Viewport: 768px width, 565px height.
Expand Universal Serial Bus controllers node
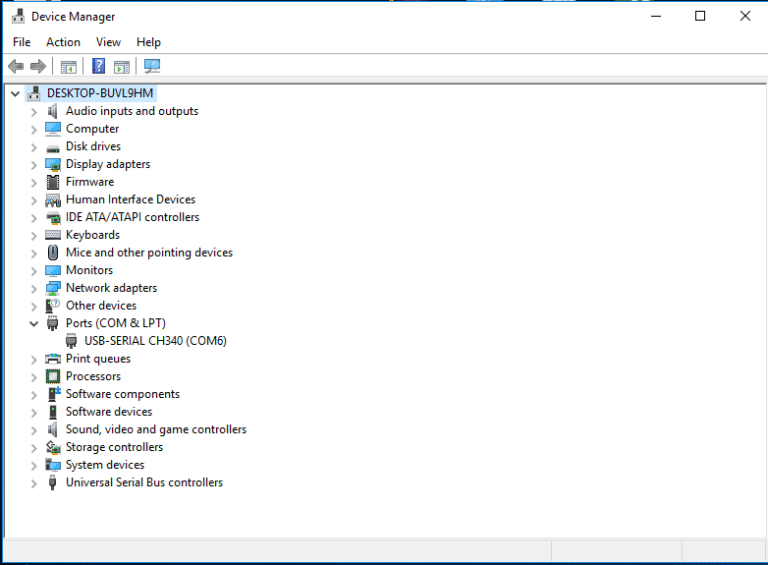coord(33,483)
